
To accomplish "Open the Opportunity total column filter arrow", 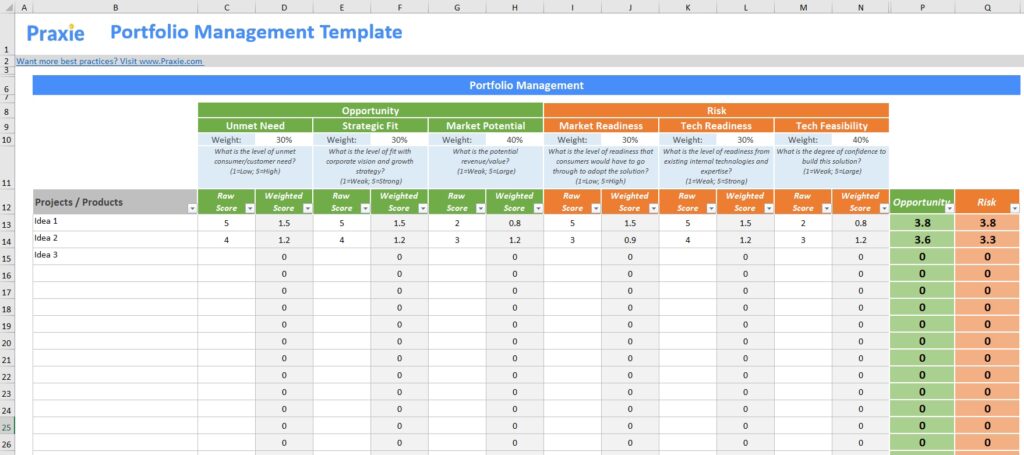I will click(946, 208).
